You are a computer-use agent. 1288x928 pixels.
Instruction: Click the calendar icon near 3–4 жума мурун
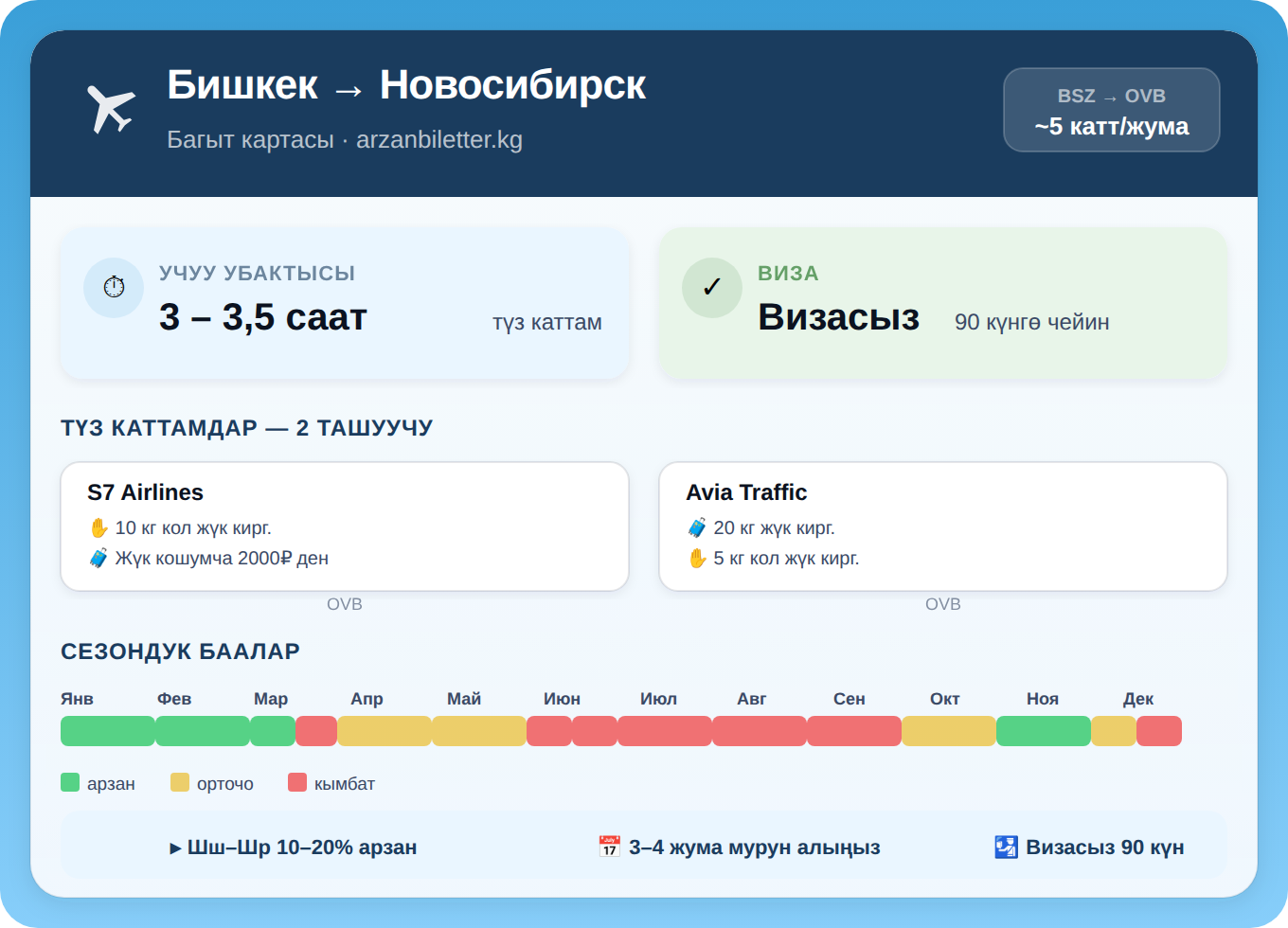[608, 847]
